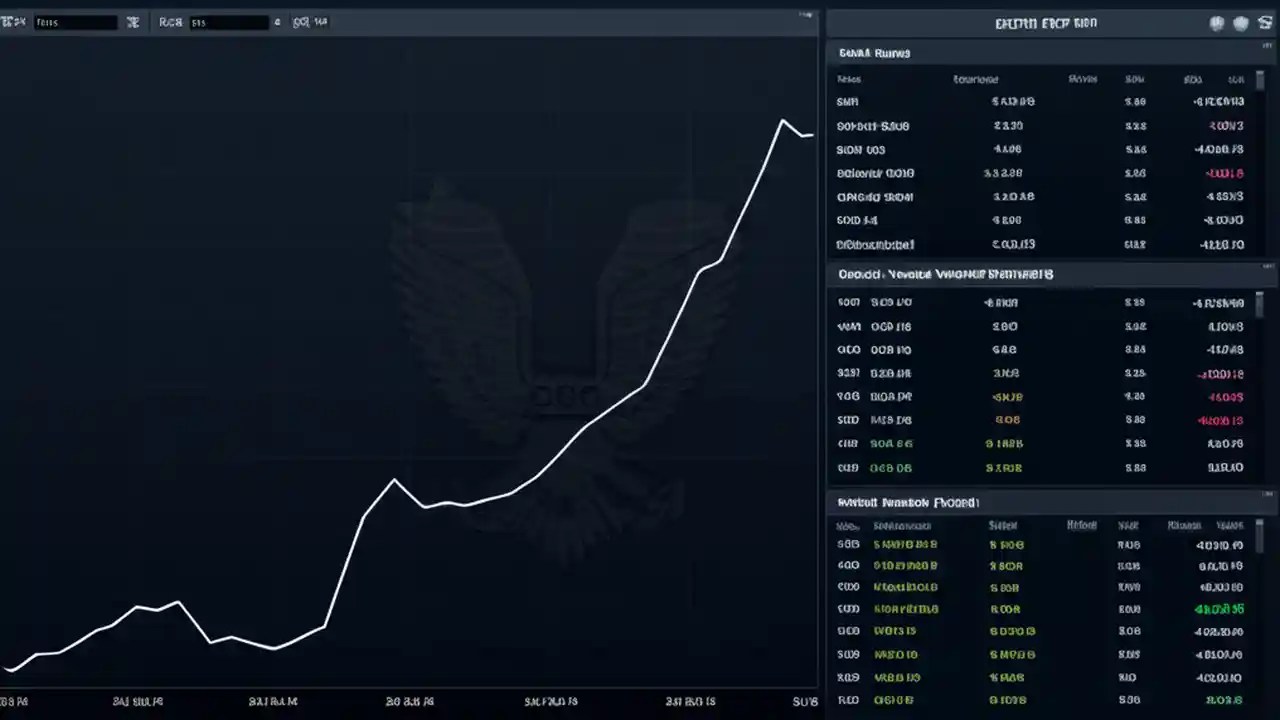Click inside the symbol search input field
Screen dimensions: 1280x720
click(x=75, y=21)
